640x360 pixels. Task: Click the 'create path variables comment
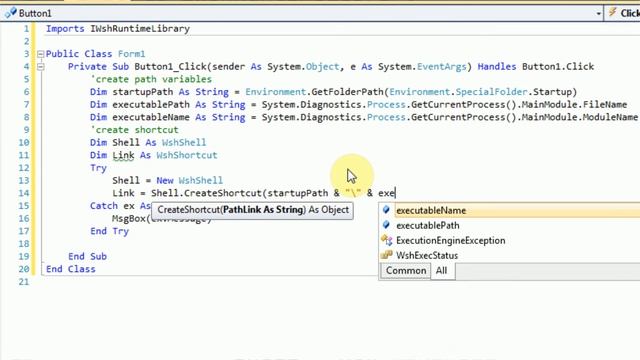tap(151, 79)
